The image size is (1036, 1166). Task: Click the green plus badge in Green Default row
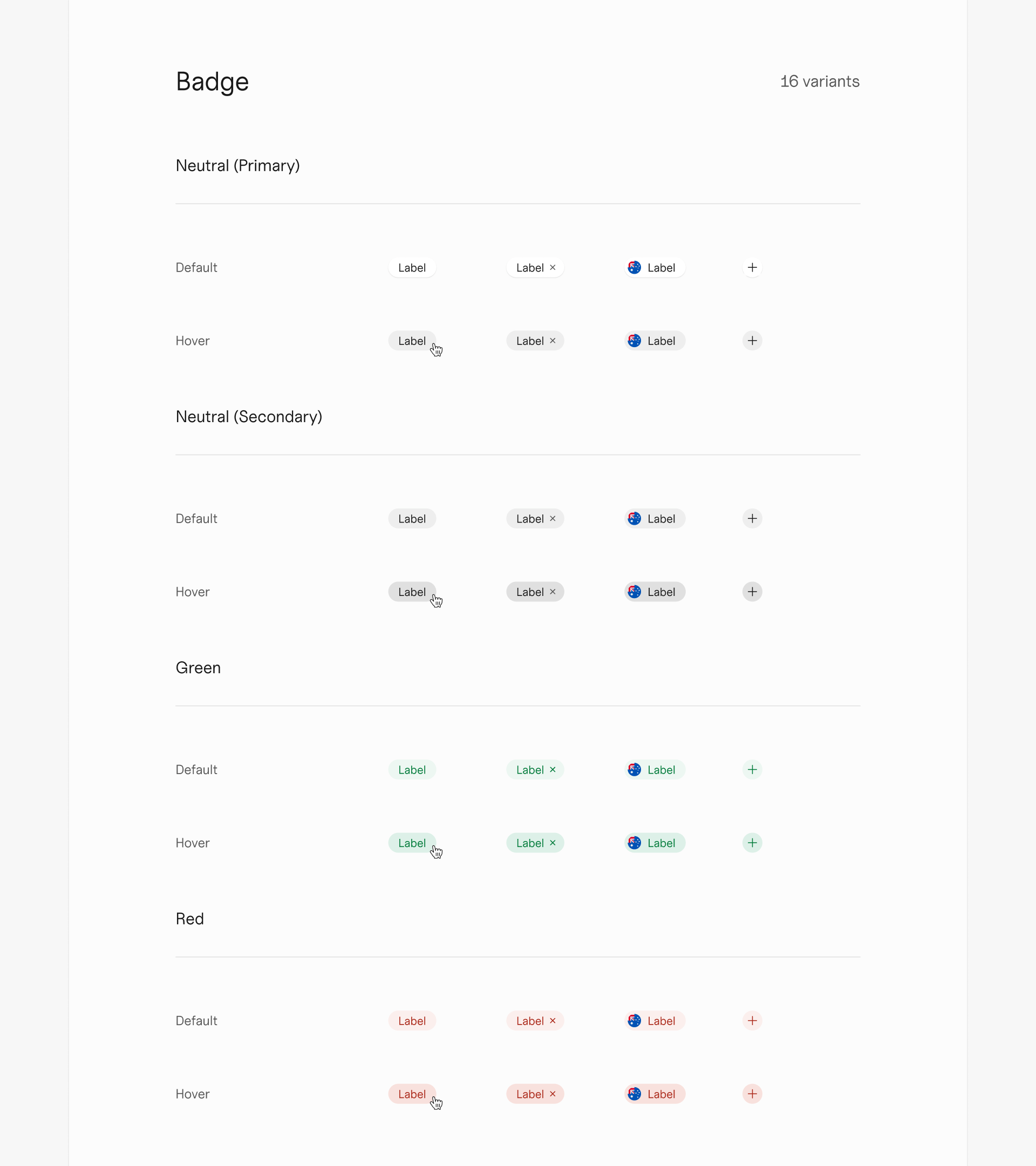[x=752, y=770]
